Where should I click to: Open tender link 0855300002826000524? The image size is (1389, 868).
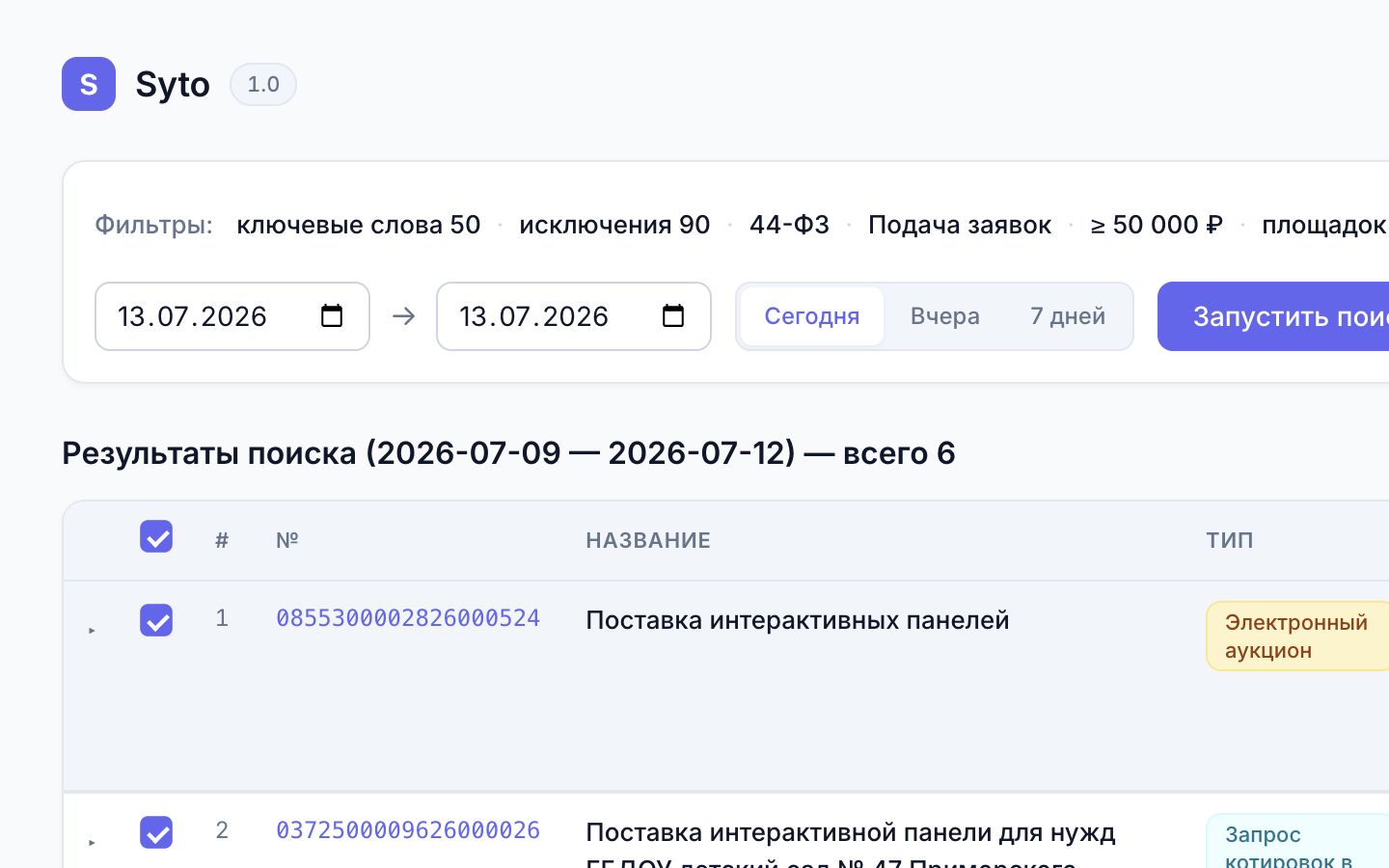(x=408, y=618)
